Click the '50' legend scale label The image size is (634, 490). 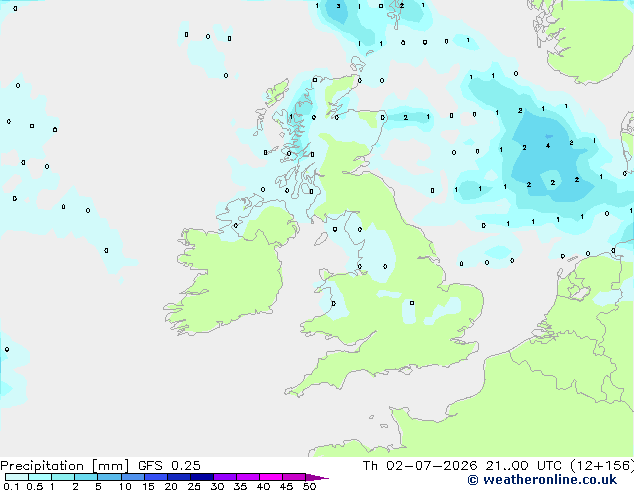[310, 486]
